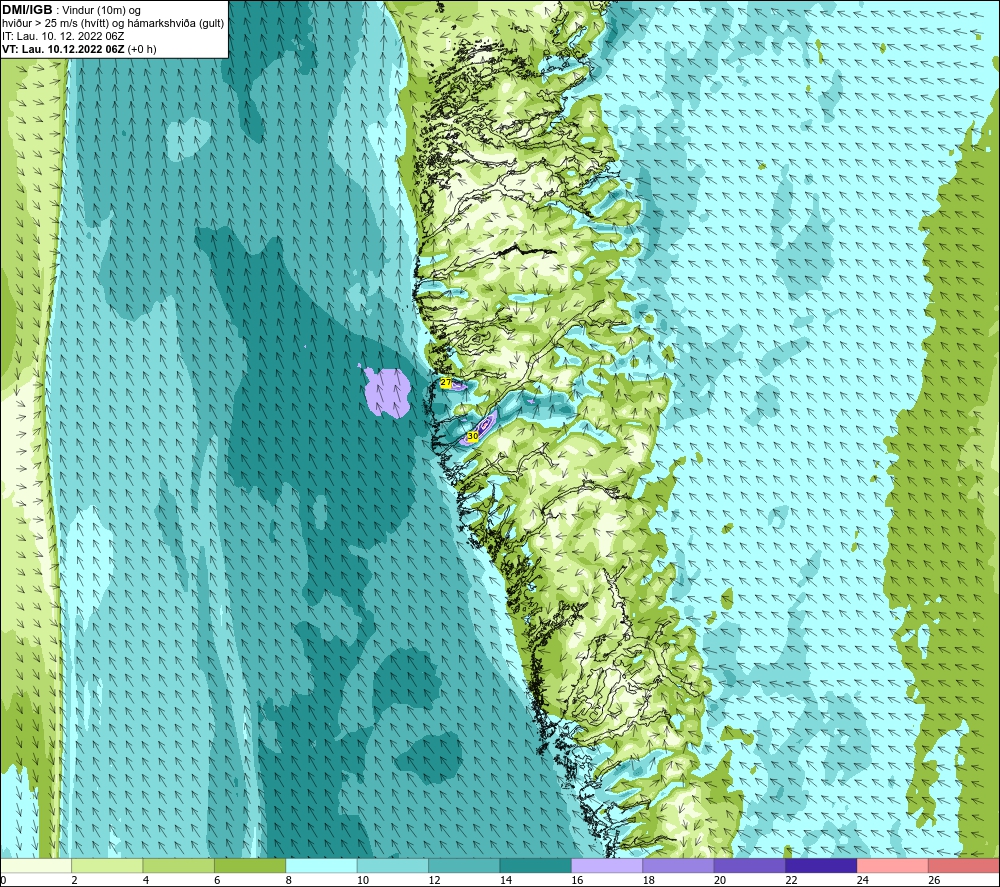
Task: Click the yellow gust label 27
Action: click(446, 383)
